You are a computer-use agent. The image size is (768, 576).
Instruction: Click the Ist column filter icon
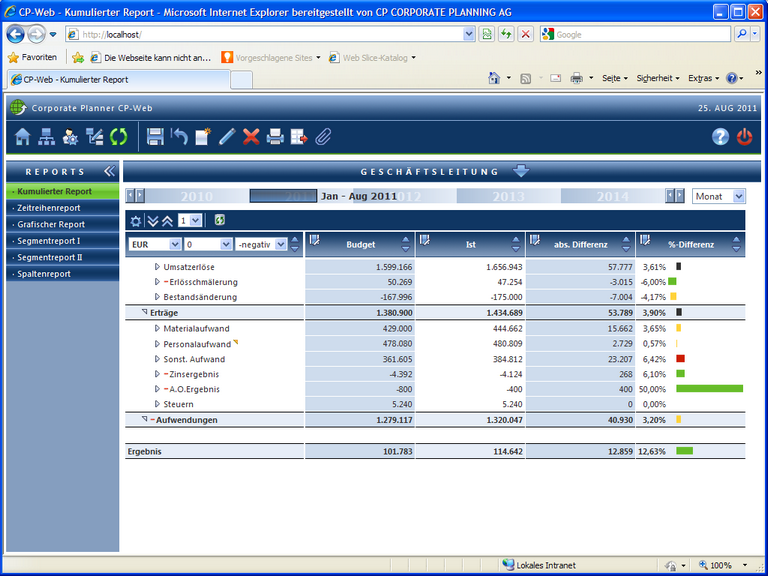(424, 240)
